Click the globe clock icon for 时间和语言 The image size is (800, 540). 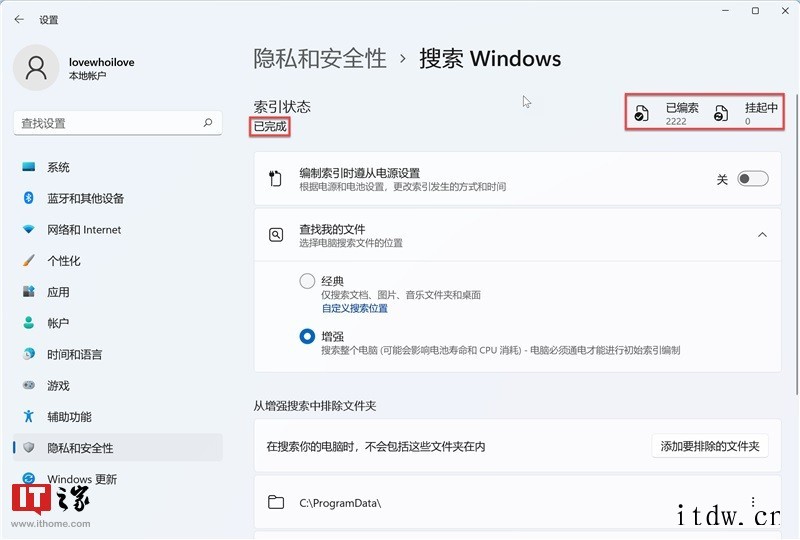[x=29, y=354]
